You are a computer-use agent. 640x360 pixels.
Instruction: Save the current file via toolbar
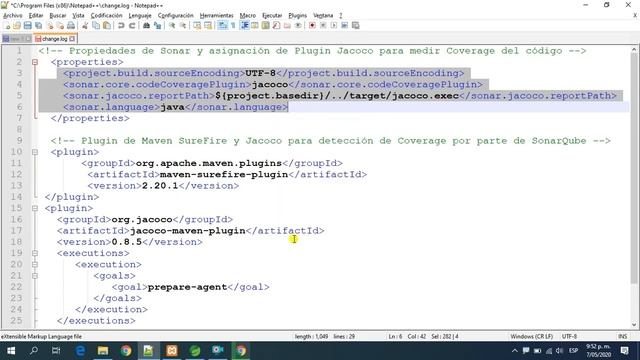[27, 25]
